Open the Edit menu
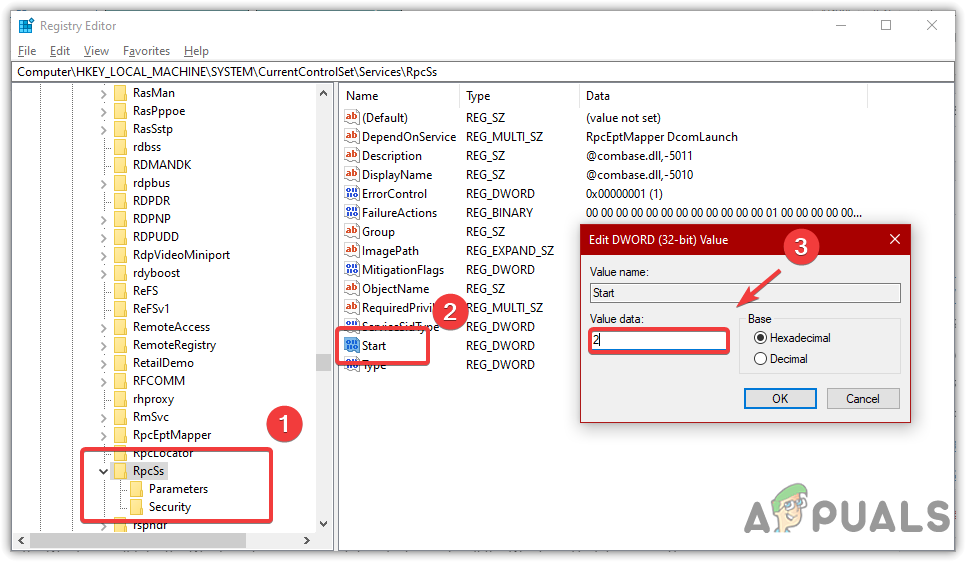Viewport: 966px width, 562px height. coord(60,51)
